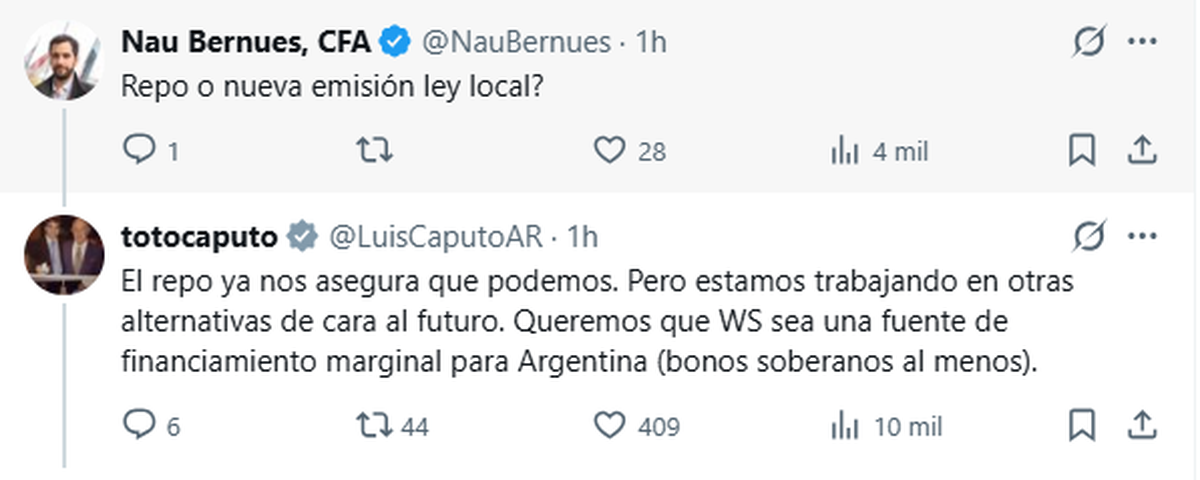The image size is (1200, 480).
Task: Open Grok icon on totocaputo's tweet
Action: [1088, 237]
